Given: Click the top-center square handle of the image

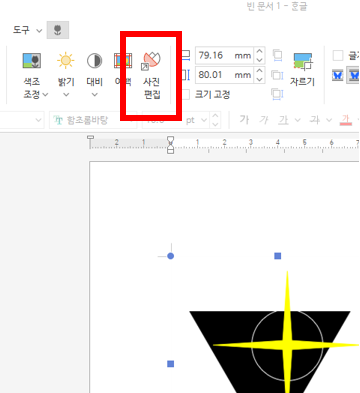Looking at the screenshot, I should point(278,256).
